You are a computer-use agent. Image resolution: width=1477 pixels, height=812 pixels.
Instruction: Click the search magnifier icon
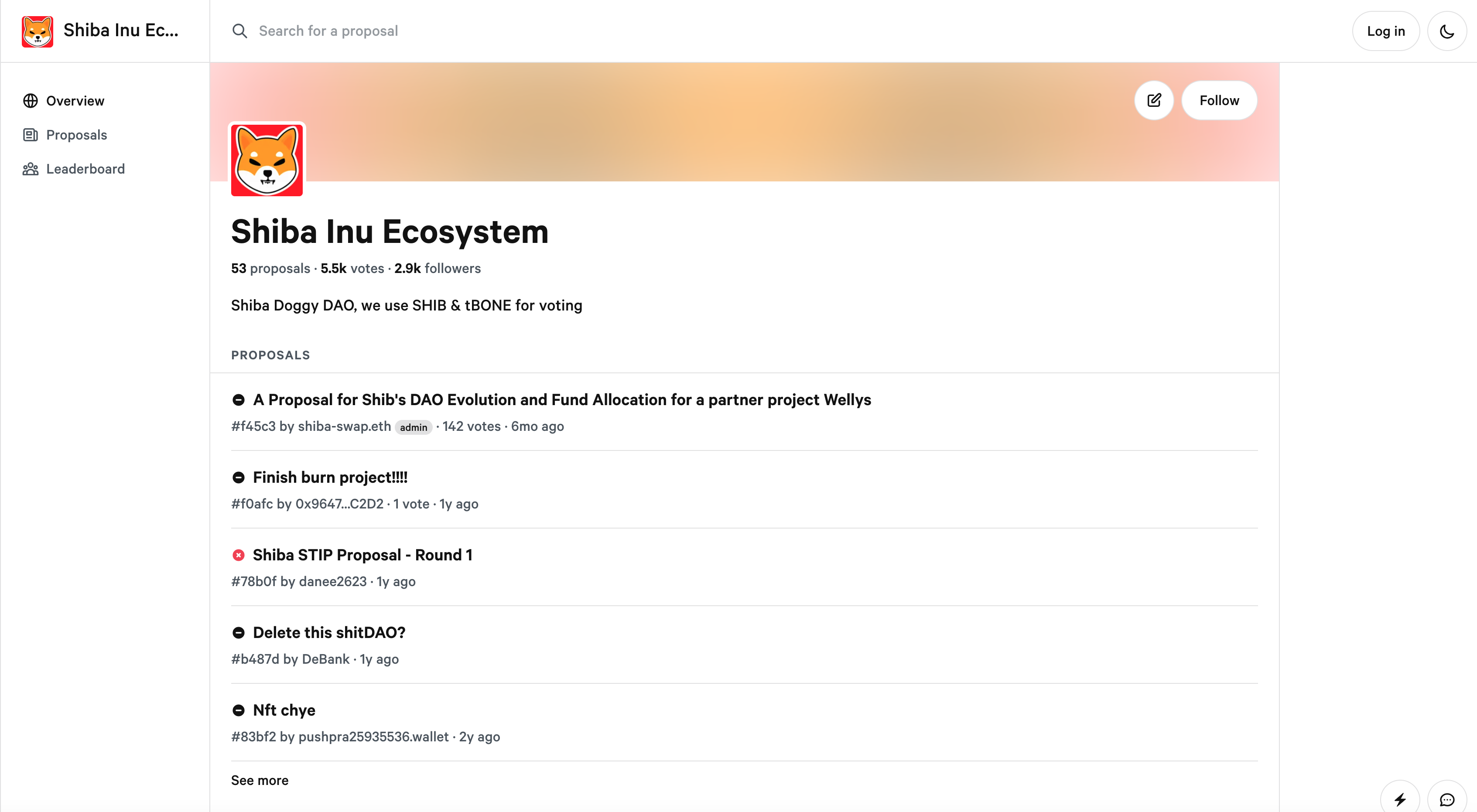(x=239, y=31)
